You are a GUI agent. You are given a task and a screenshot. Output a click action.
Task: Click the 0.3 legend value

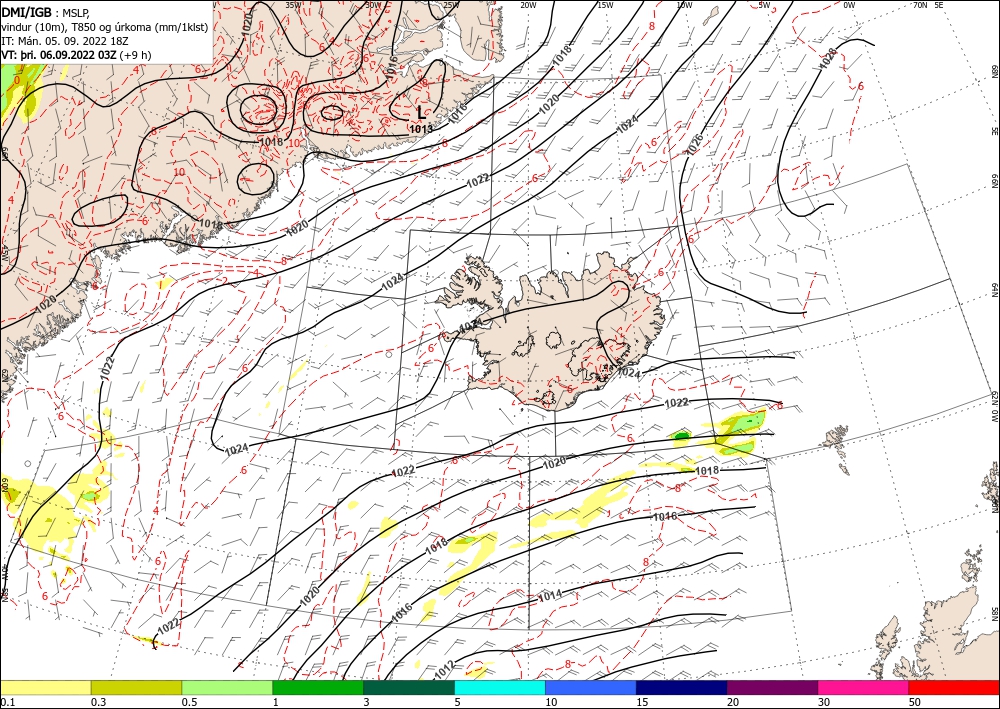point(98,702)
